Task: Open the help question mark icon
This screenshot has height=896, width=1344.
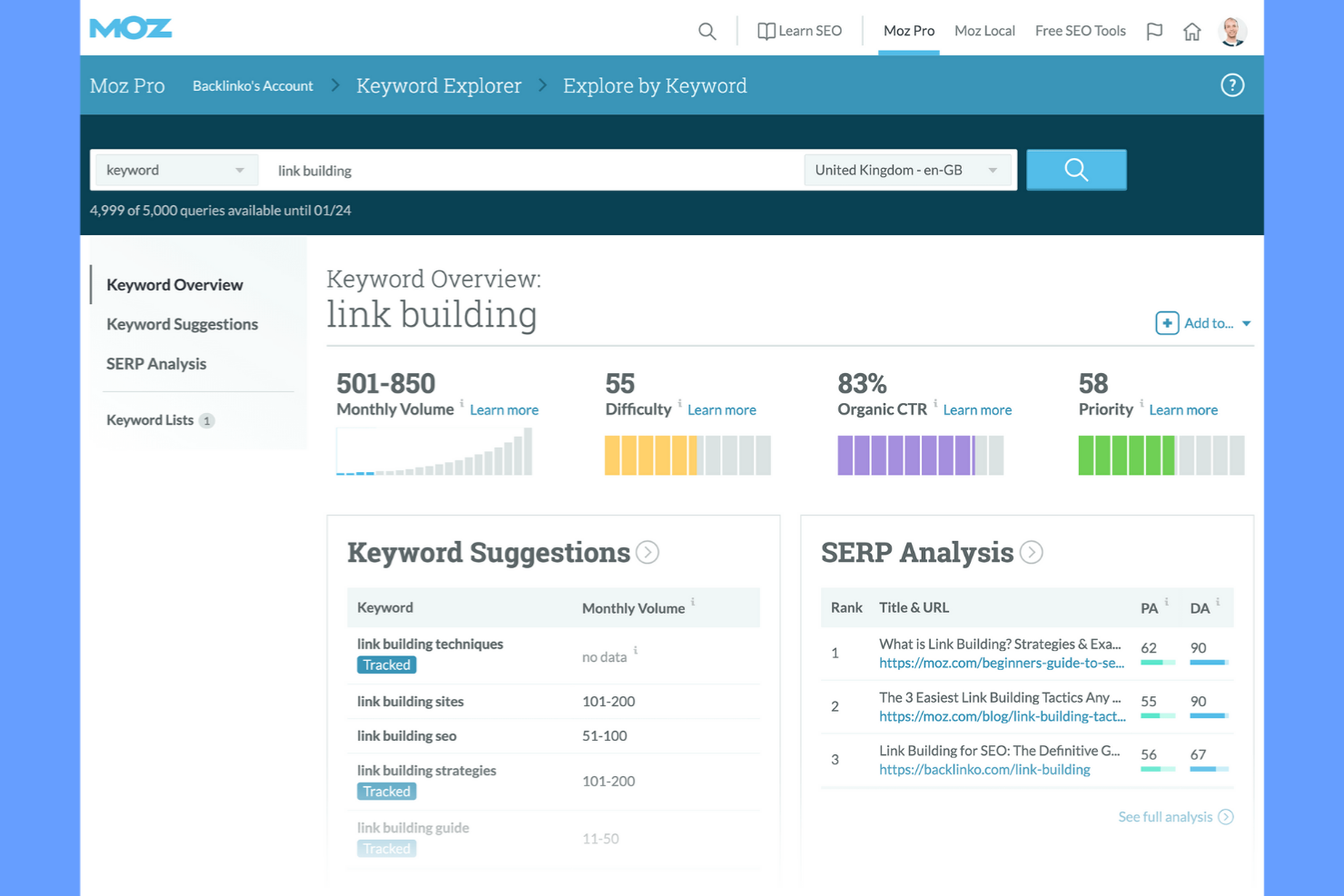Action: click(1232, 84)
